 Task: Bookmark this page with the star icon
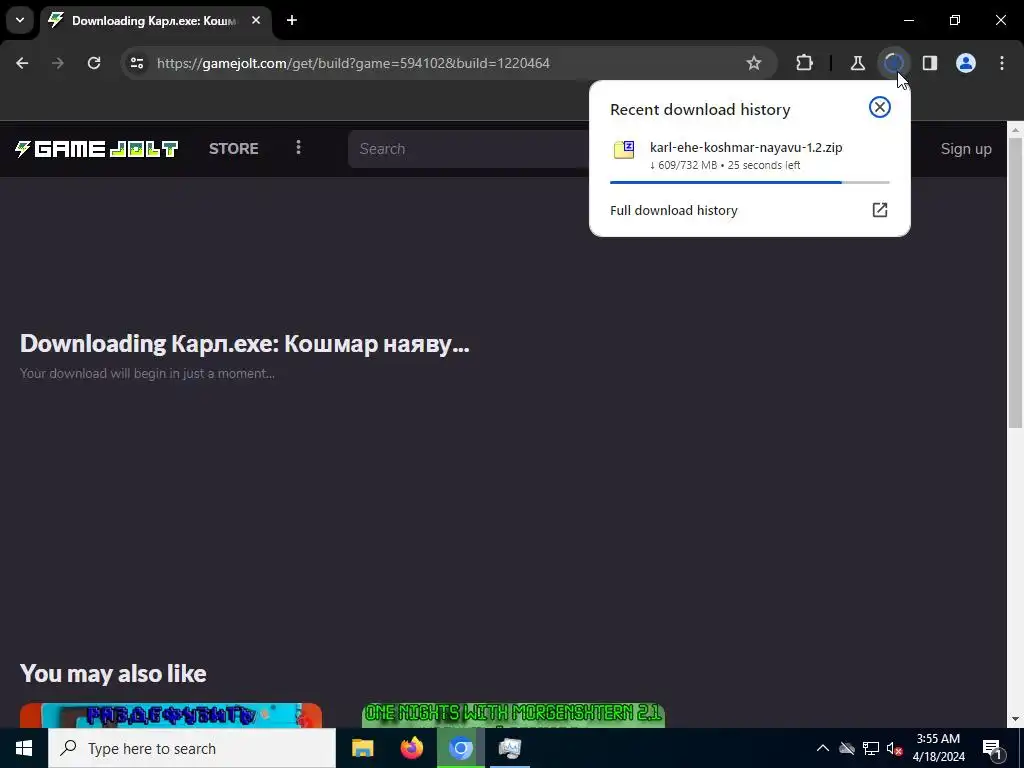(x=754, y=63)
